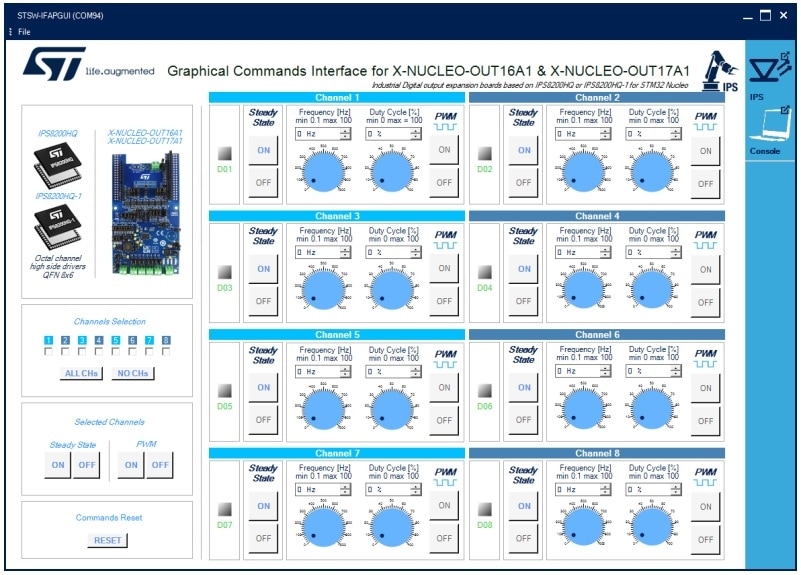Enable the channel 5 selection checkbox

coord(116,352)
